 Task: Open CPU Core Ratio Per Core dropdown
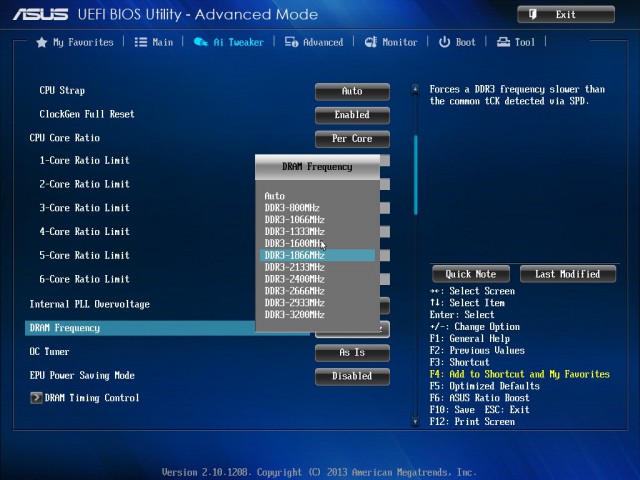click(x=352, y=139)
